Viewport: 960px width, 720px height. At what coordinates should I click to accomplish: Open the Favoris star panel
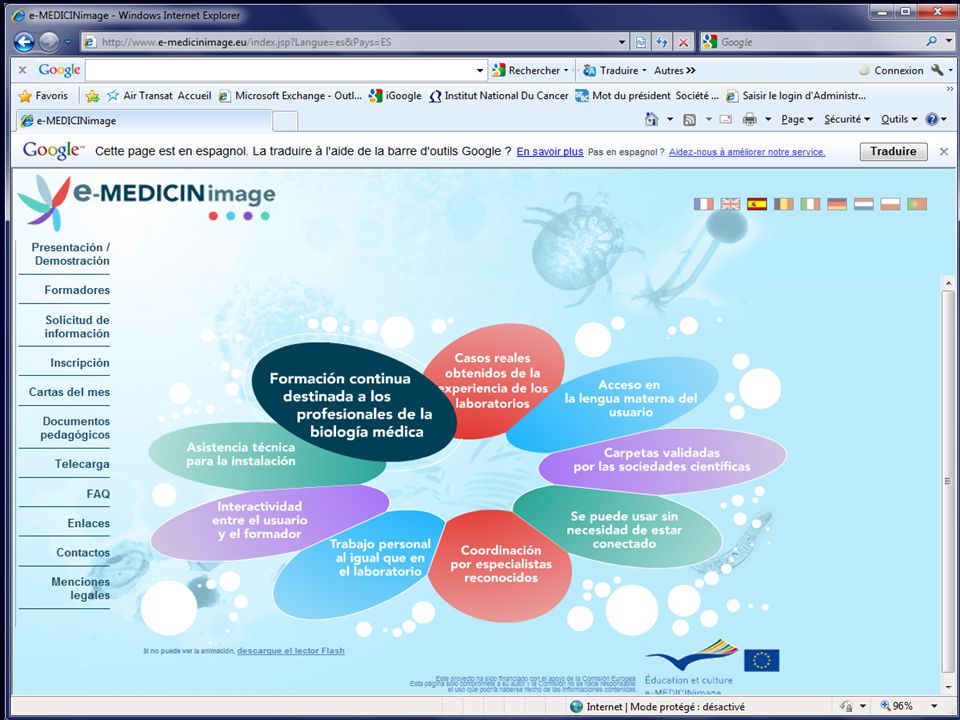[x=43, y=96]
